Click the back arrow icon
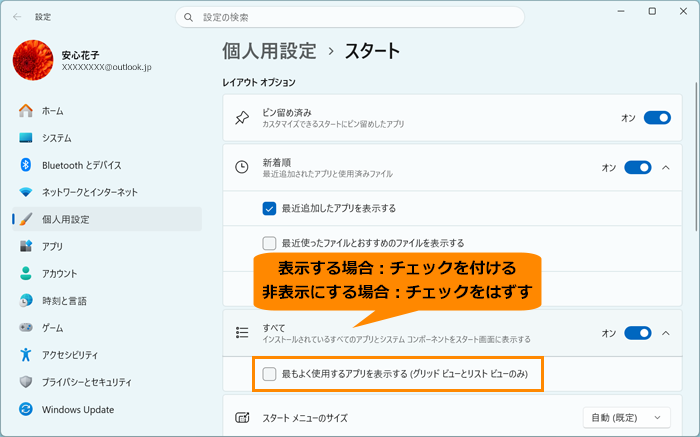 tap(17, 17)
